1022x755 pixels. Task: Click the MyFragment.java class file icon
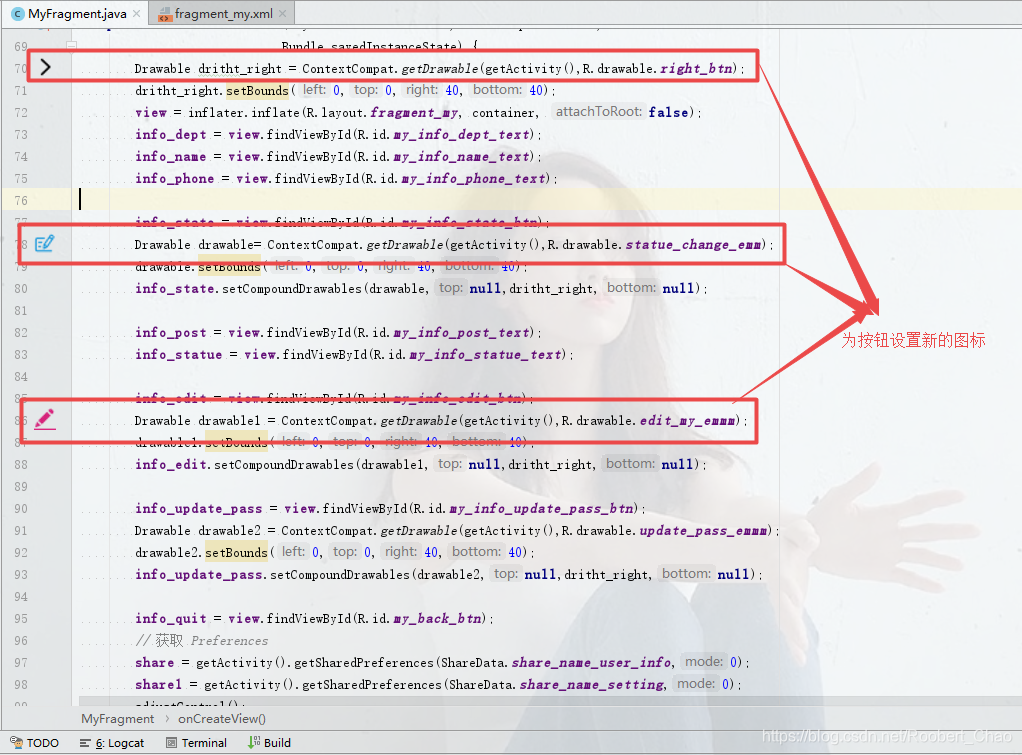[18, 14]
